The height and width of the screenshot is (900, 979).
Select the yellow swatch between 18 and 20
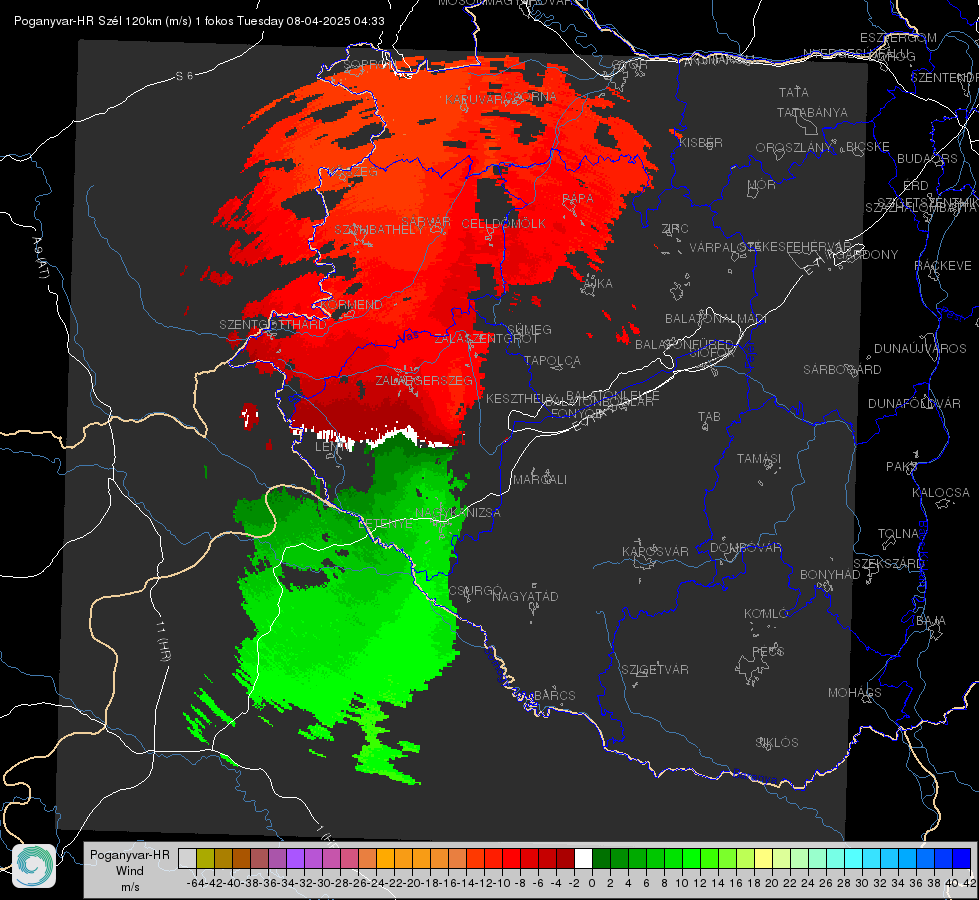tap(763, 858)
